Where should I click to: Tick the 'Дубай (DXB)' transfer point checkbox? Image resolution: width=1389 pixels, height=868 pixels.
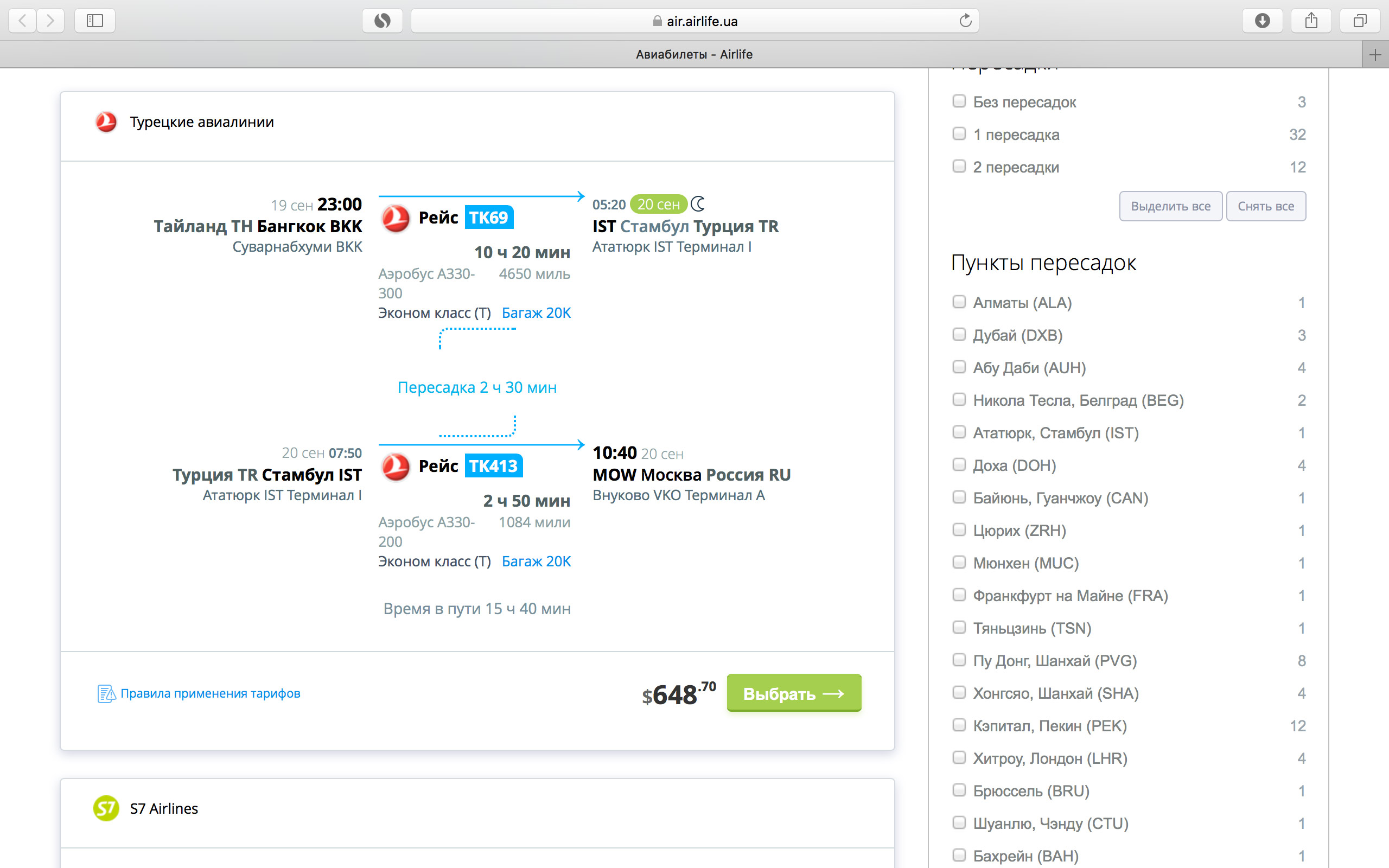pos(959,335)
